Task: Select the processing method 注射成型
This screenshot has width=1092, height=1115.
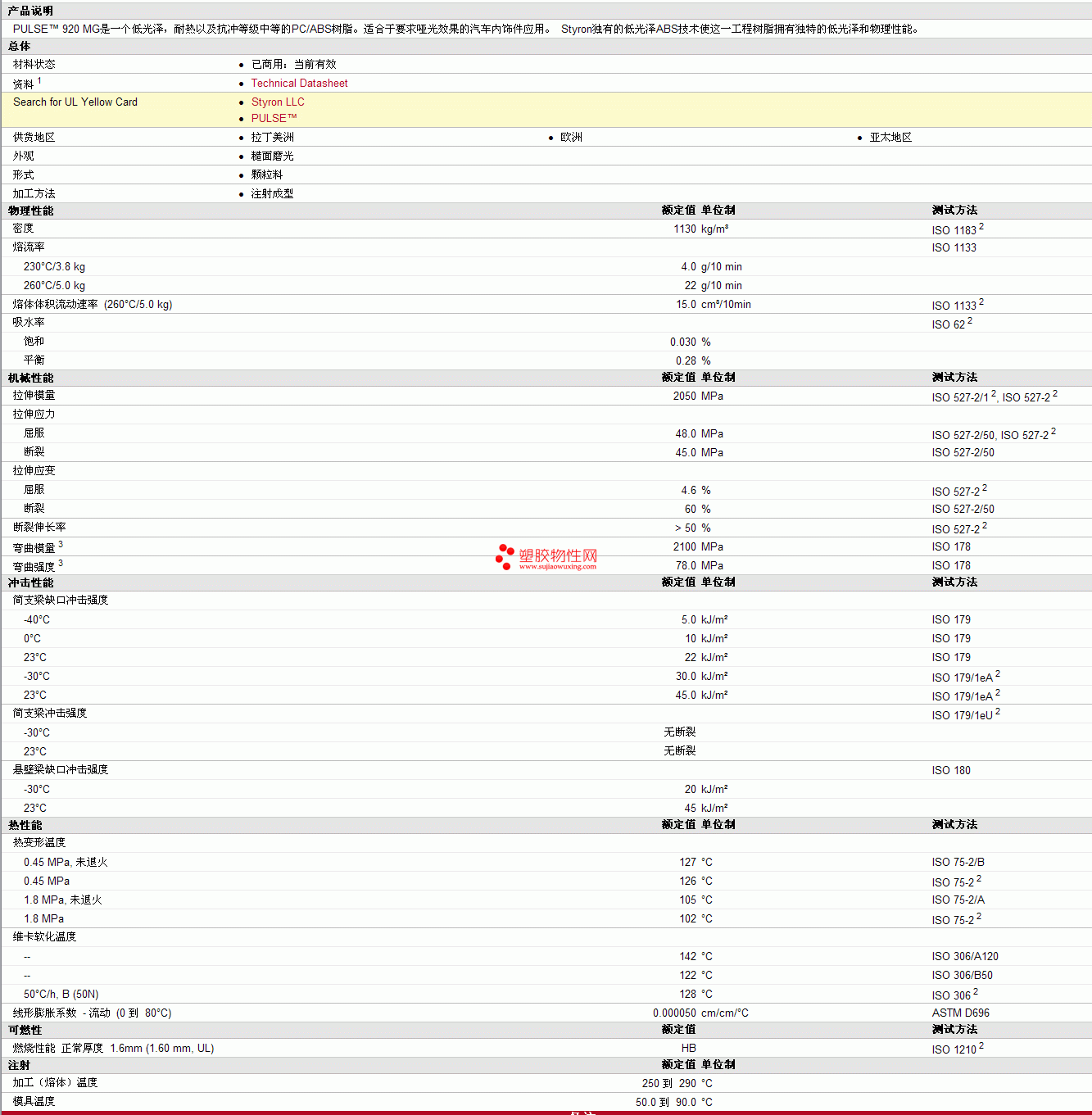Action: tap(272, 193)
